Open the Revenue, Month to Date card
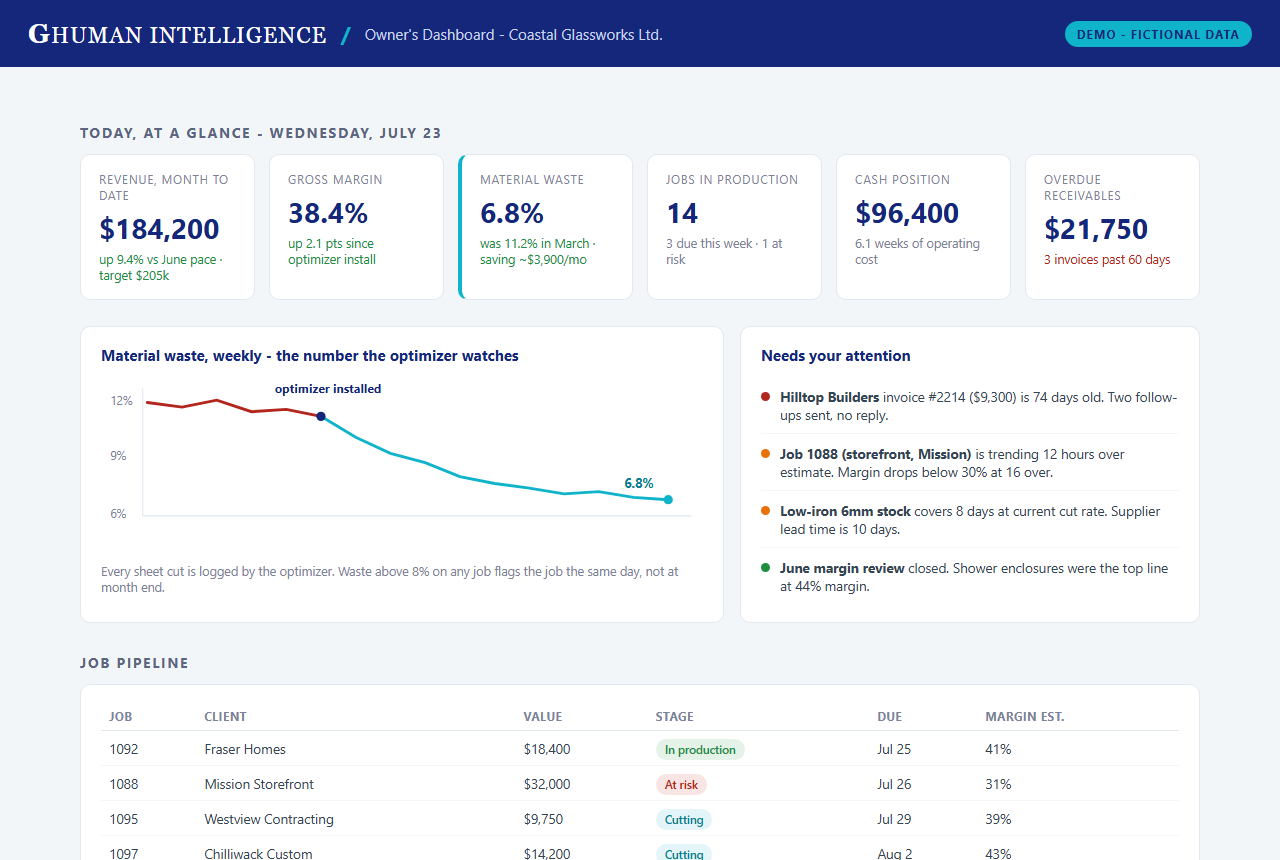Viewport: 1280px width, 860px height. [x=167, y=227]
